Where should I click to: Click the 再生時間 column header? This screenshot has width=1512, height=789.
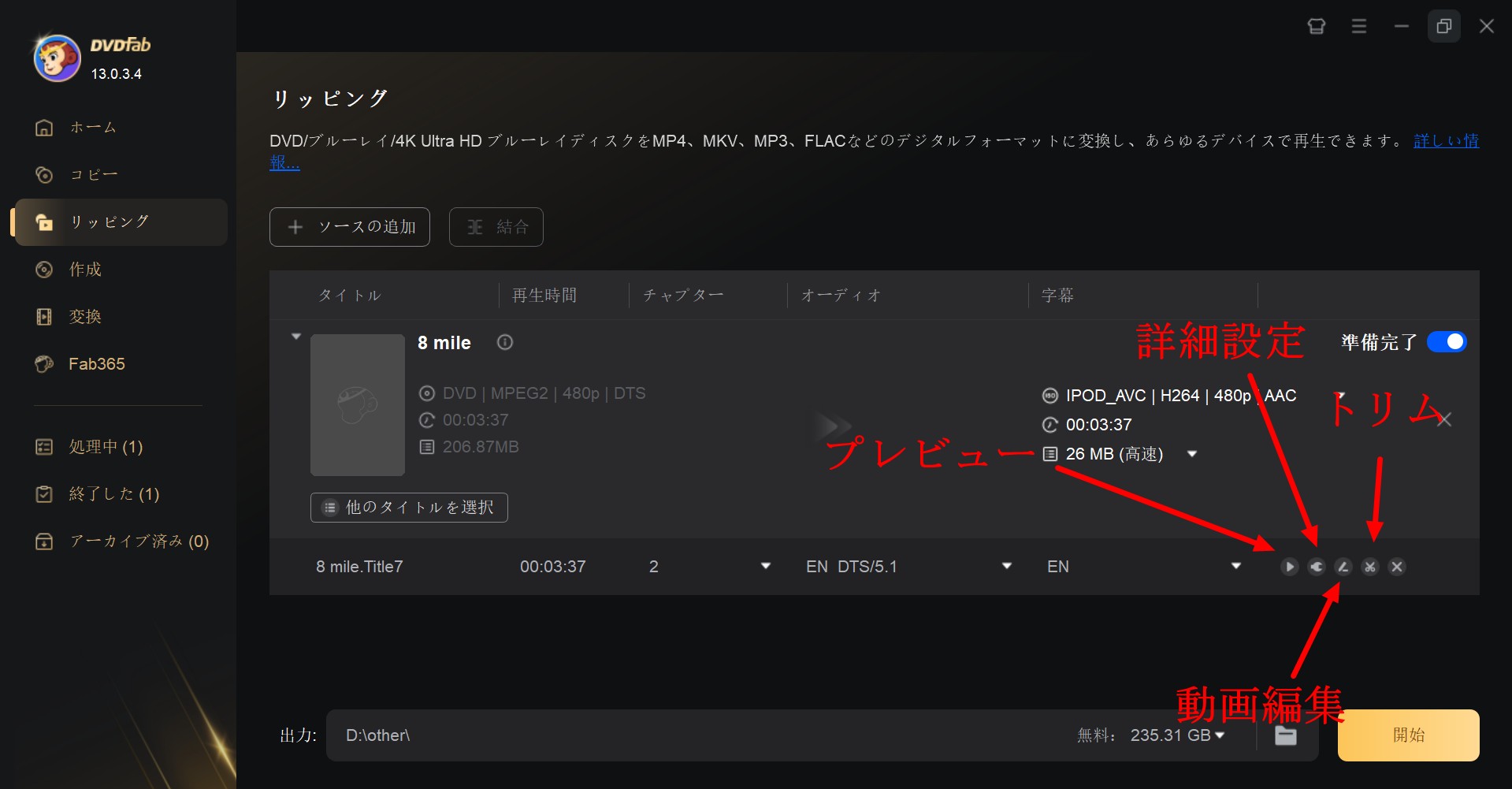(x=544, y=296)
